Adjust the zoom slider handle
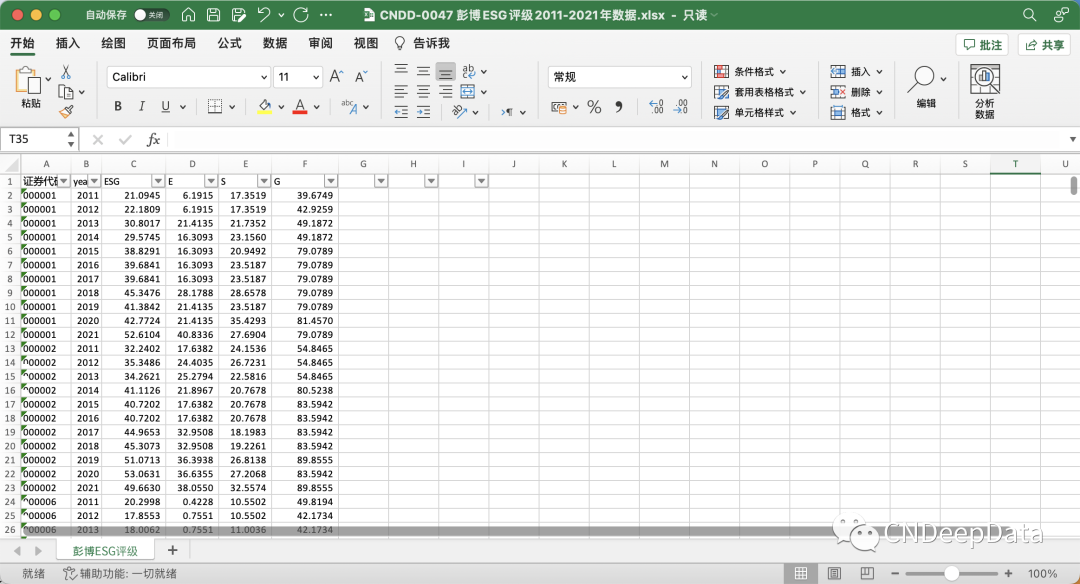 click(951, 573)
